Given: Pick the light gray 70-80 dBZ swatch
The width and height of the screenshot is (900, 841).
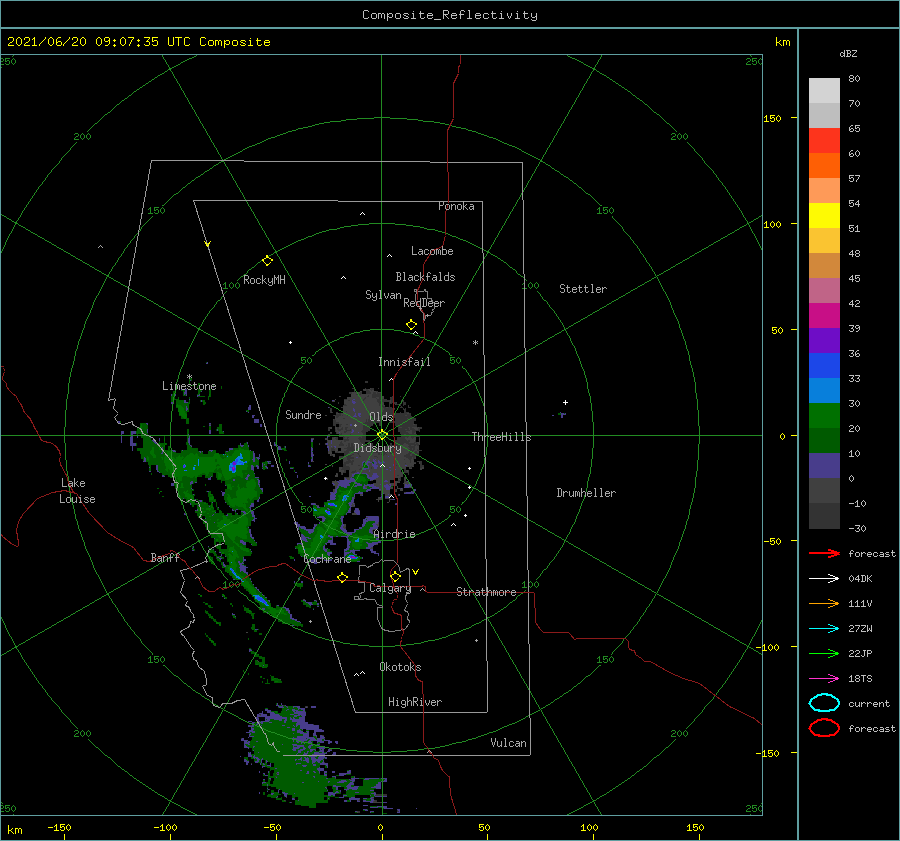Looking at the screenshot, I should [824, 91].
